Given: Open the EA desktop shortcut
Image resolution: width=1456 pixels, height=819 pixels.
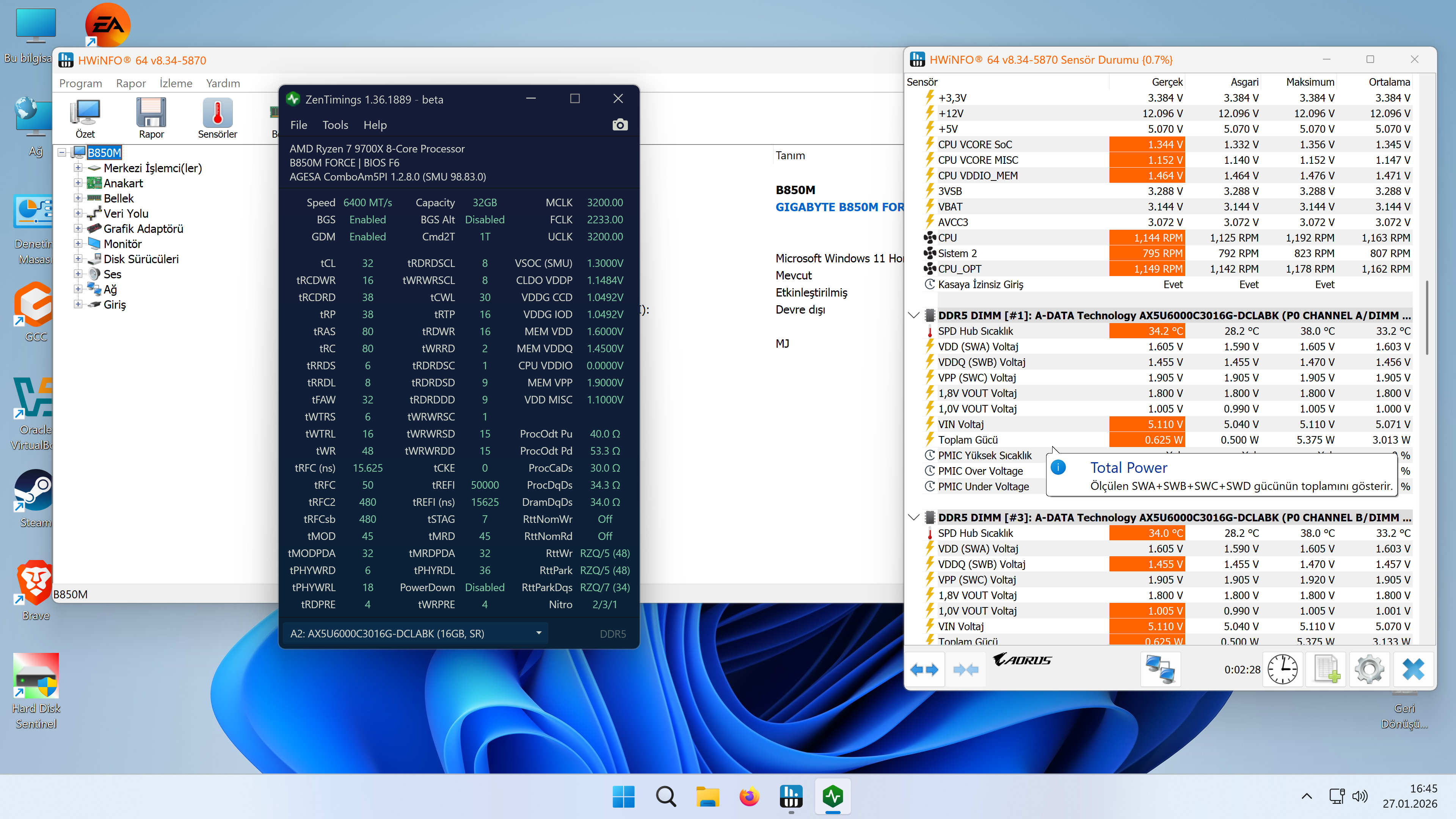Looking at the screenshot, I should 107,25.
